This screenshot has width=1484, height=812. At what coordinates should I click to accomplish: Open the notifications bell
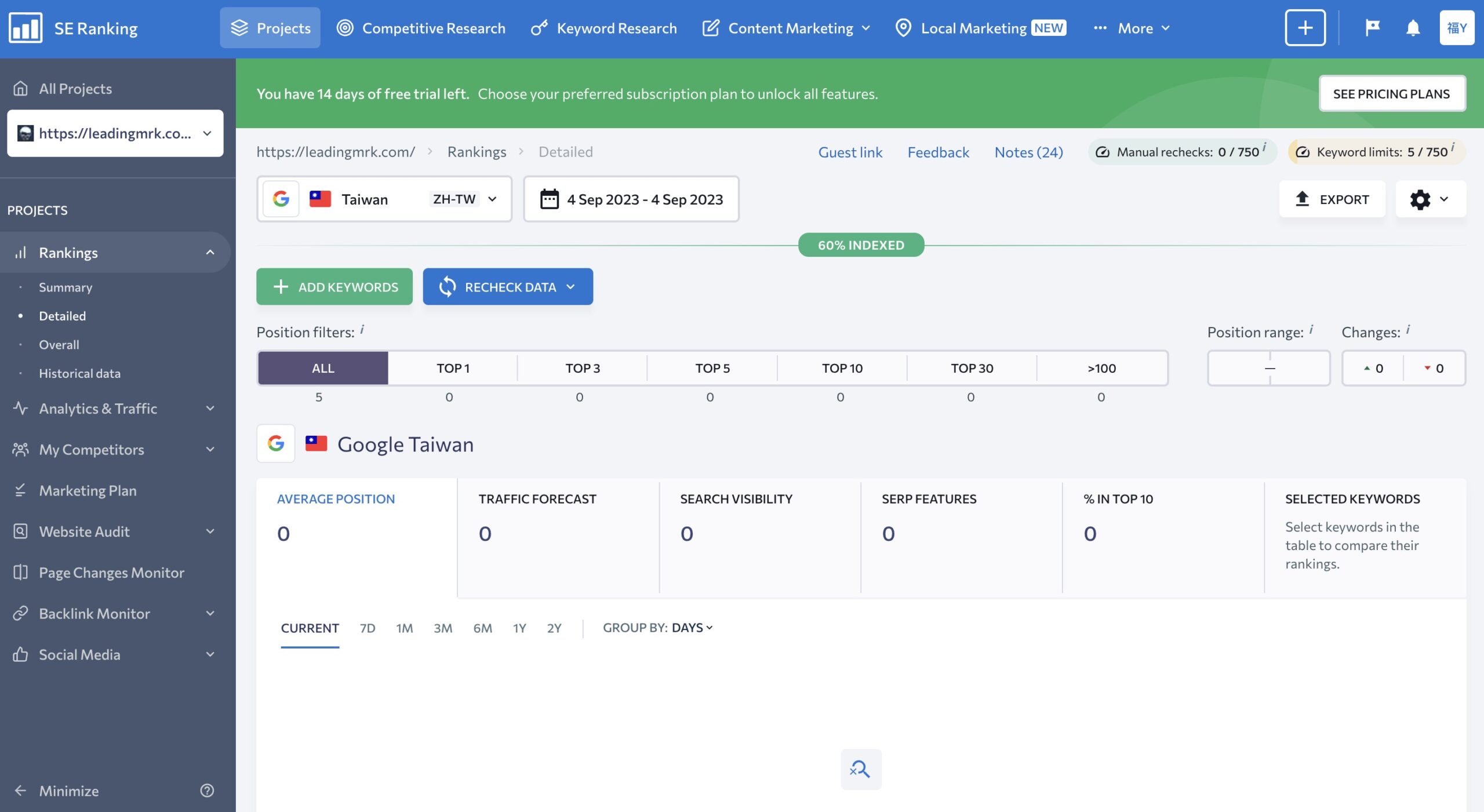[1413, 28]
